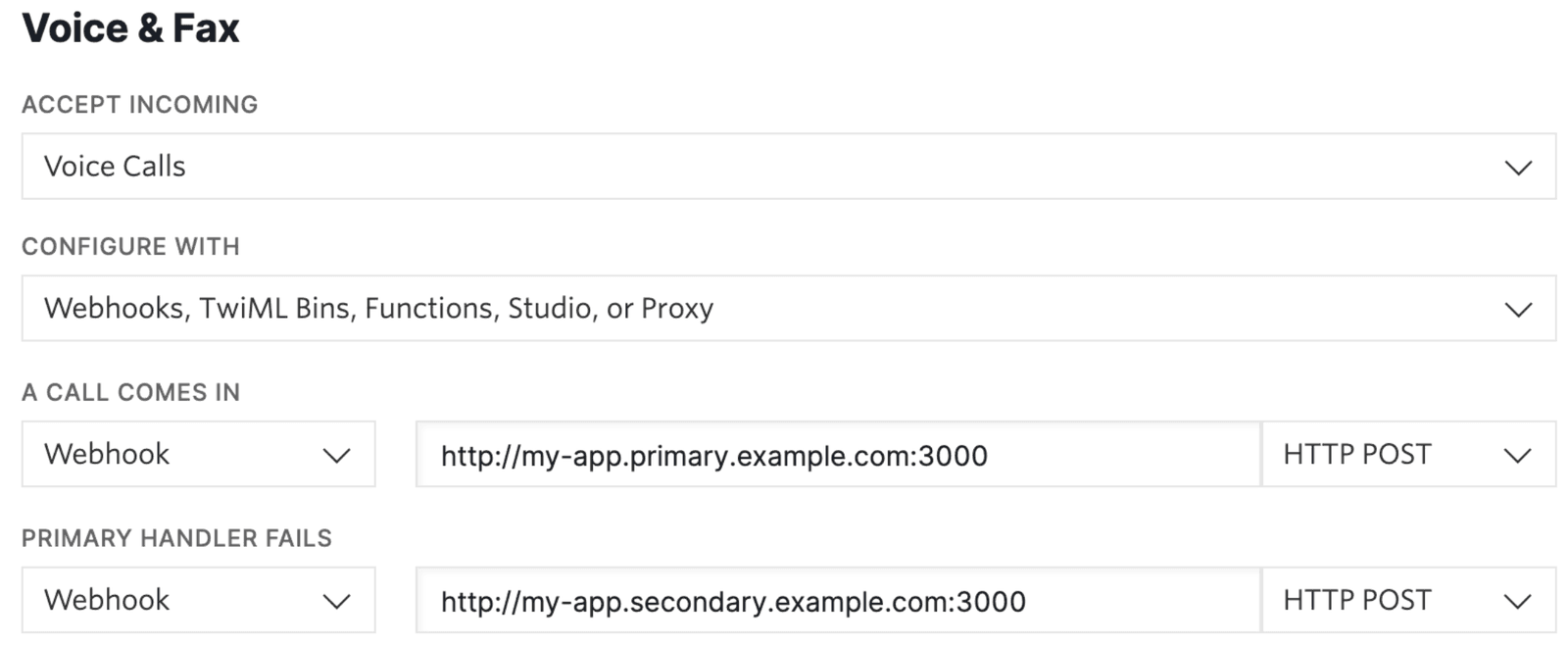This screenshot has height=646, width=1568.
Task: Click the PRIMARY HANDLER FAILS label
Action: (x=176, y=538)
